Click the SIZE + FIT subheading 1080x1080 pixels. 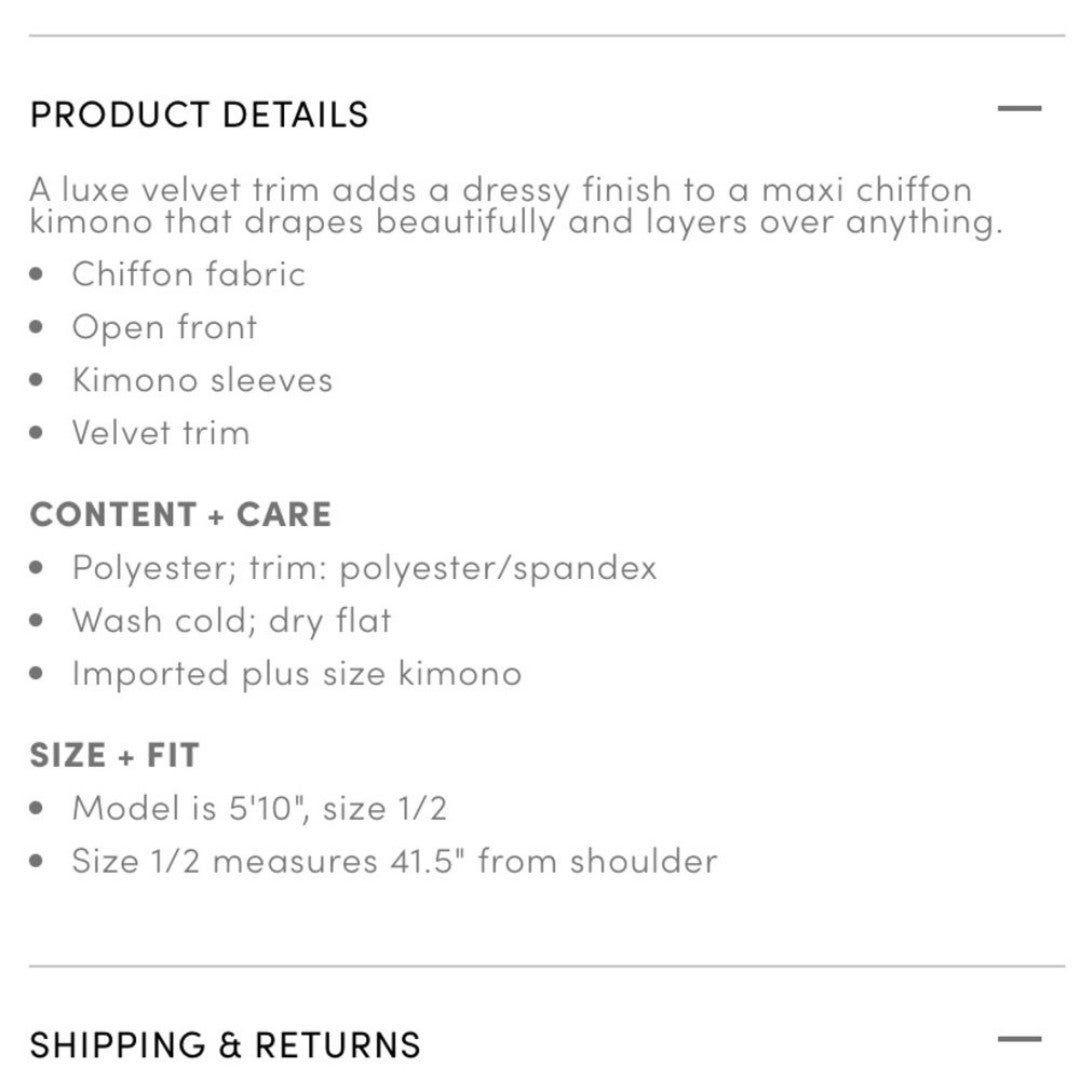115,755
